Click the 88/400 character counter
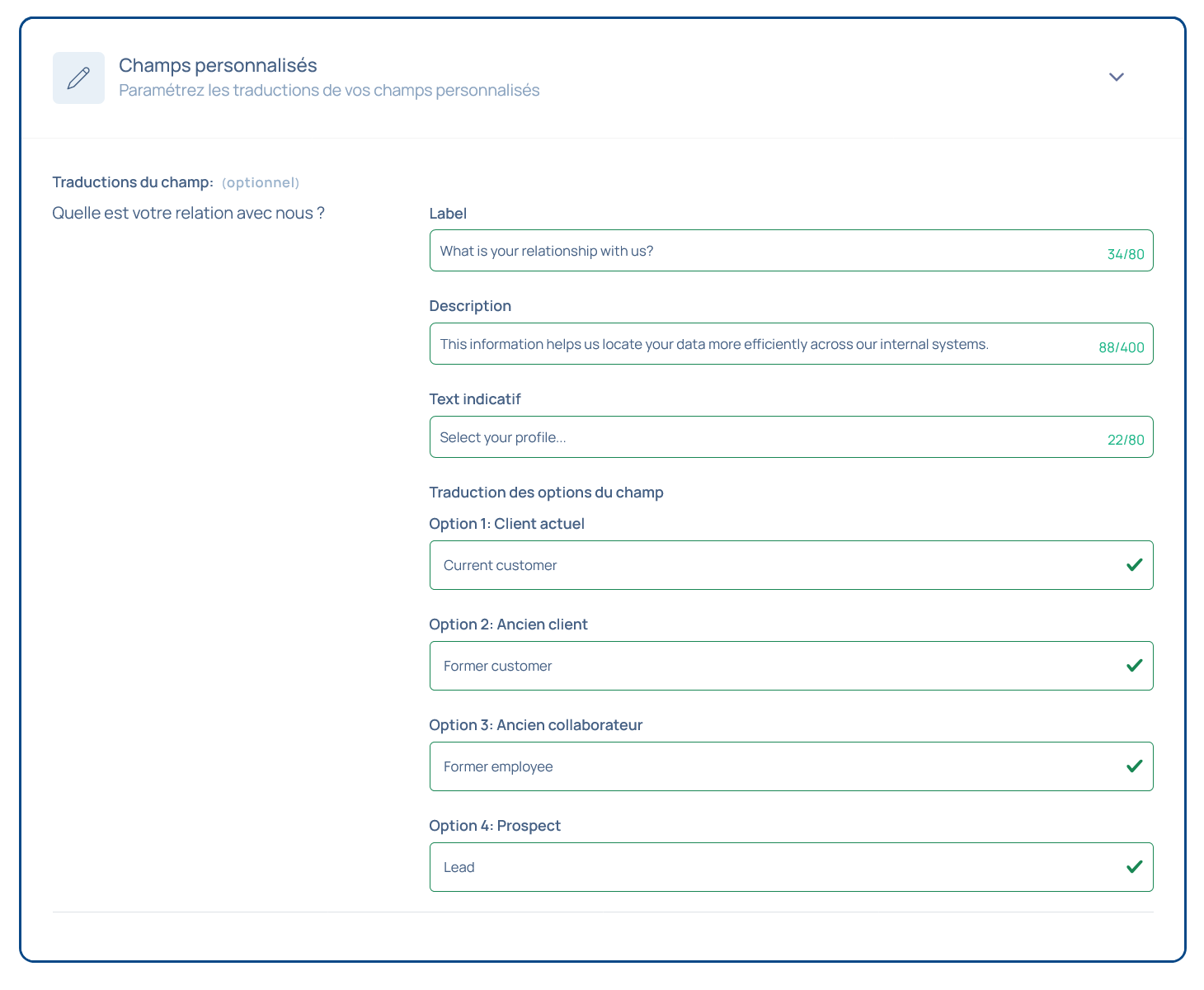The width and height of the screenshot is (1204, 990). pyautogui.click(x=1122, y=347)
